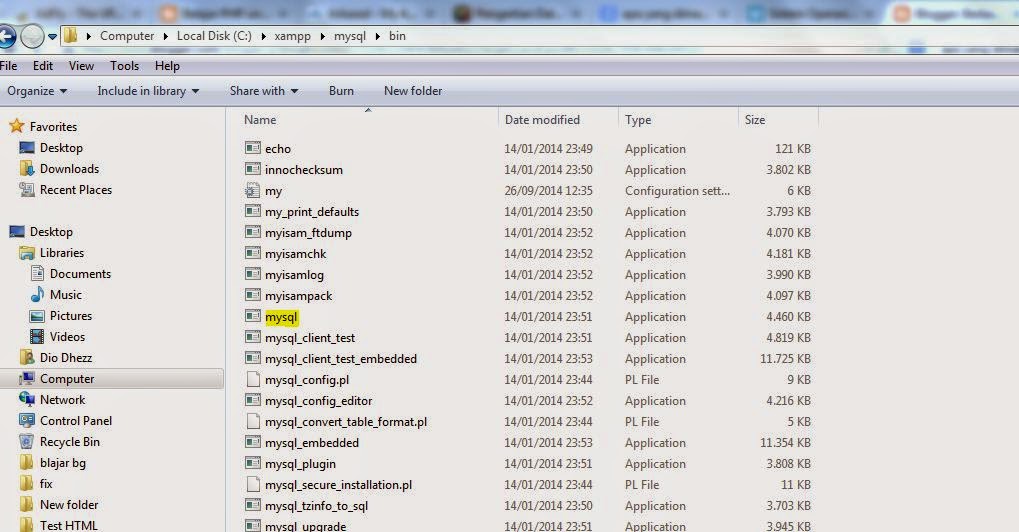
Task: Select the mysql_client_test_embedded file name
Action: coord(341,359)
